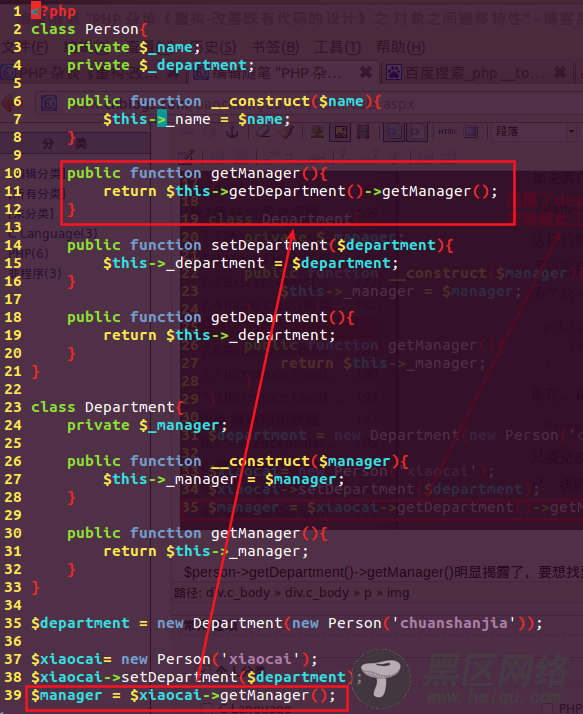The width and height of the screenshot is (583, 714).
Task: Click the toolbar icon next to the HTML button
Action: click(470, 132)
